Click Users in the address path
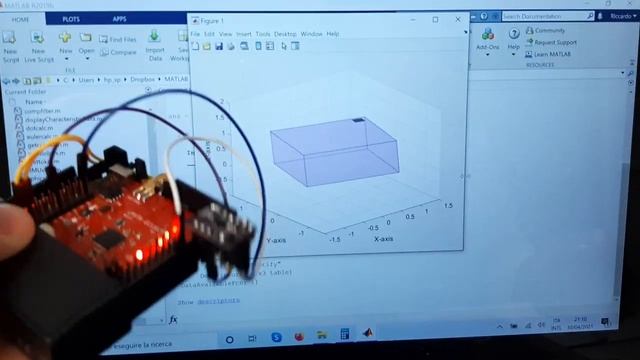 point(86,80)
